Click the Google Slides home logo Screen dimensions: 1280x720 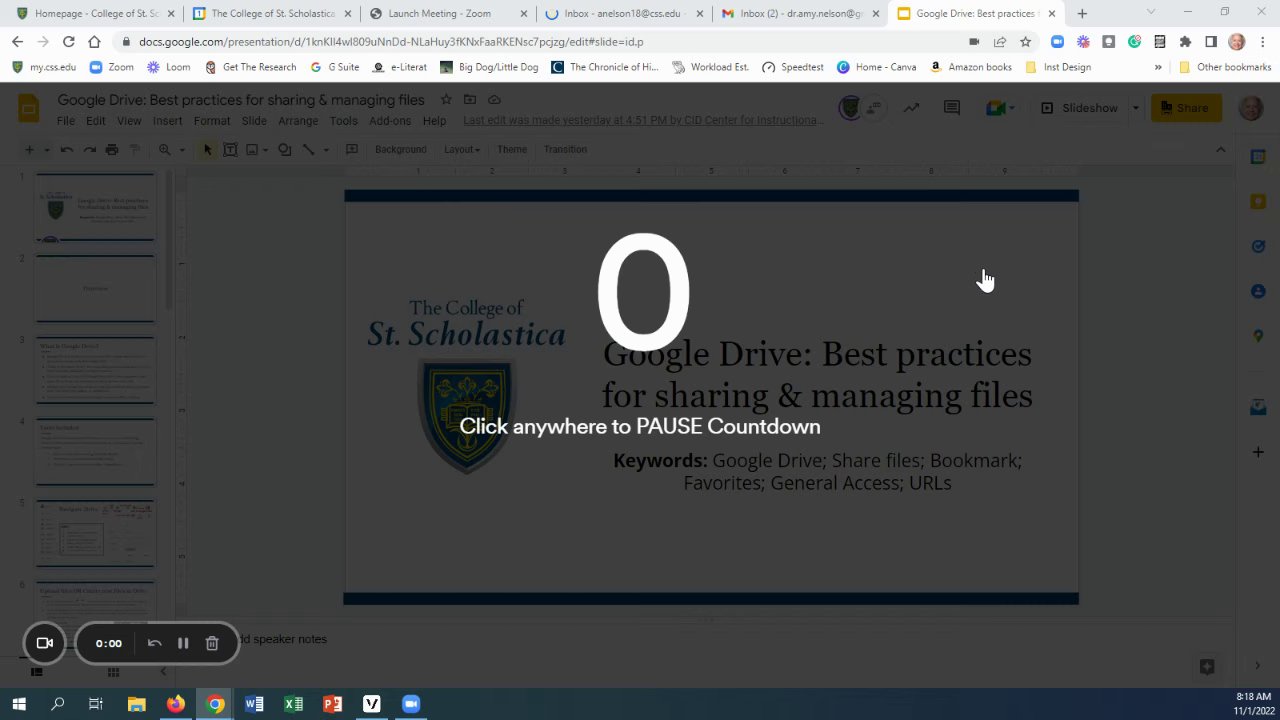pyautogui.click(x=29, y=108)
